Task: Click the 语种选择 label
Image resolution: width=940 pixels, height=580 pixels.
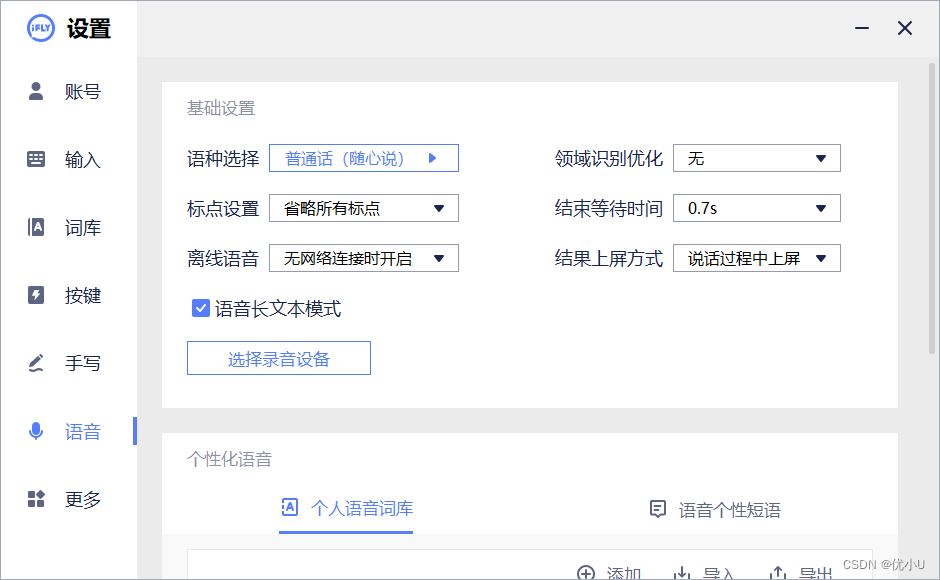Action: coord(223,158)
